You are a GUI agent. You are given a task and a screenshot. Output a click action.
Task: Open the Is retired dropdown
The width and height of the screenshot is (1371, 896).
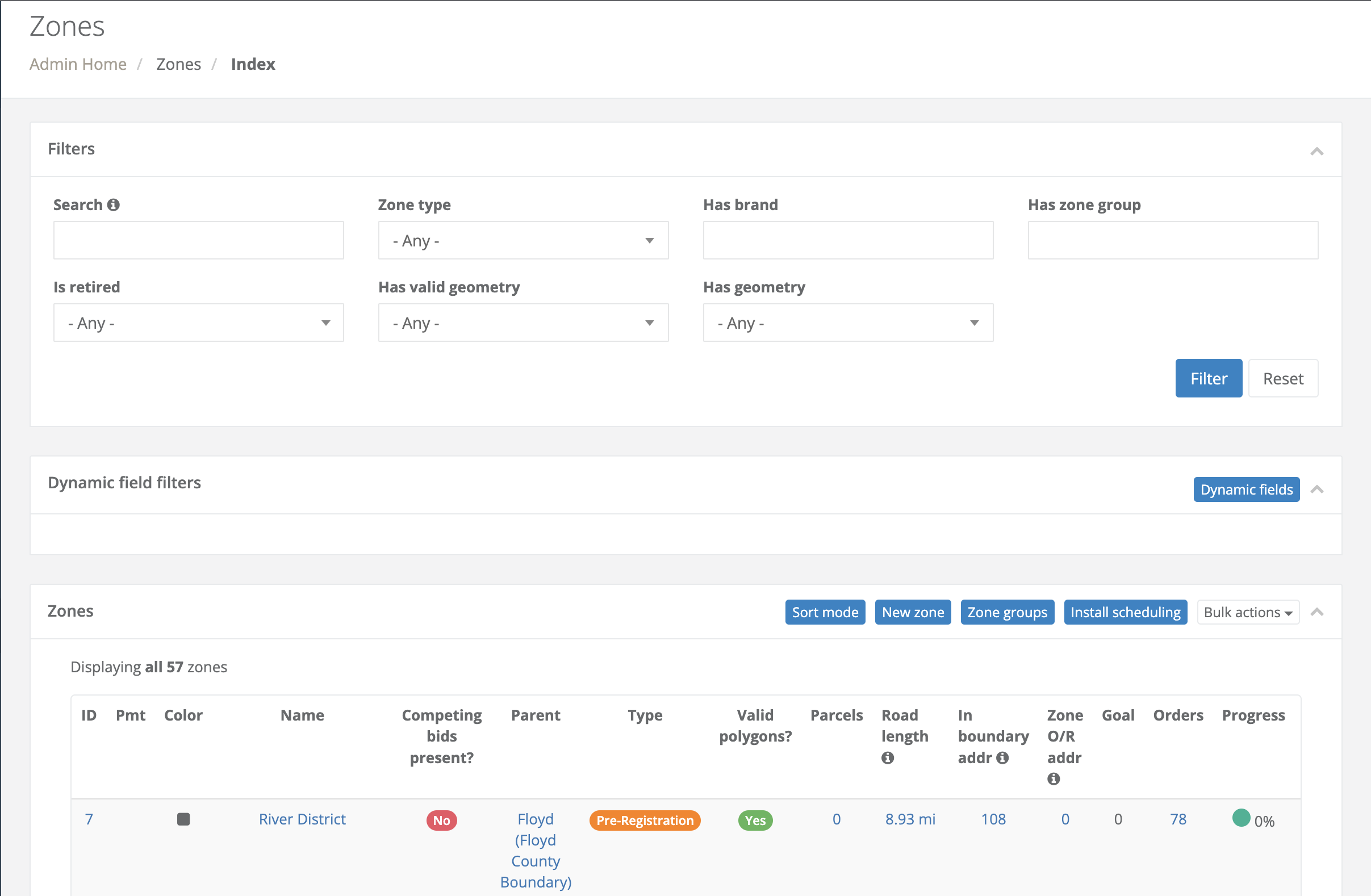[x=198, y=323]
